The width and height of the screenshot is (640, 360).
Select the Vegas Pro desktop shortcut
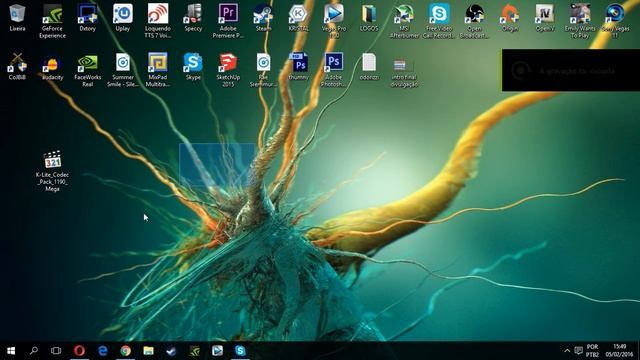(x=334, y=21)
